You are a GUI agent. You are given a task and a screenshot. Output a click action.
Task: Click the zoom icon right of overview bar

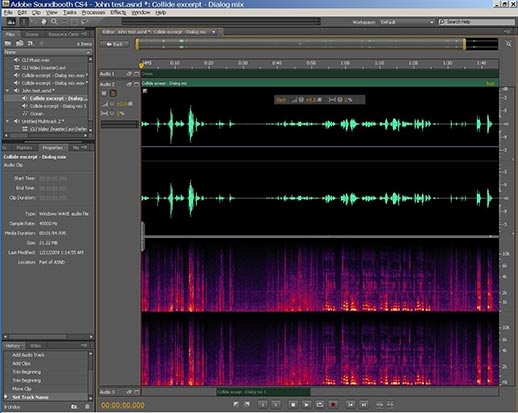[508, 44]
